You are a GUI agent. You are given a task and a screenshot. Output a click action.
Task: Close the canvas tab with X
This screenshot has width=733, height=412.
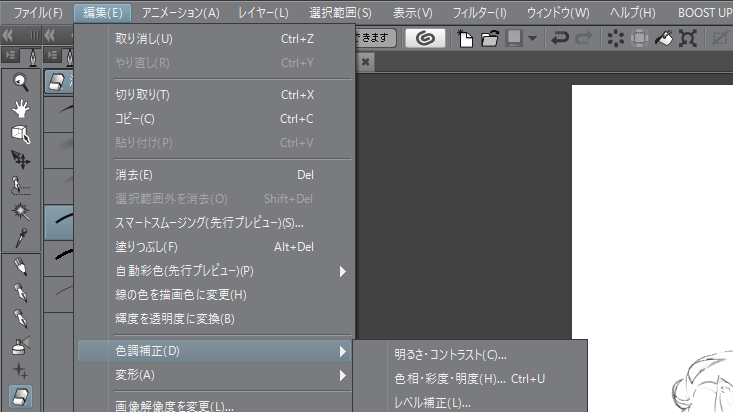[365, 62]
